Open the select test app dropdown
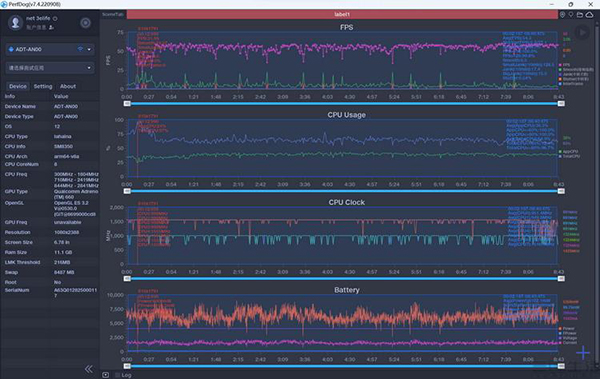 50,68
